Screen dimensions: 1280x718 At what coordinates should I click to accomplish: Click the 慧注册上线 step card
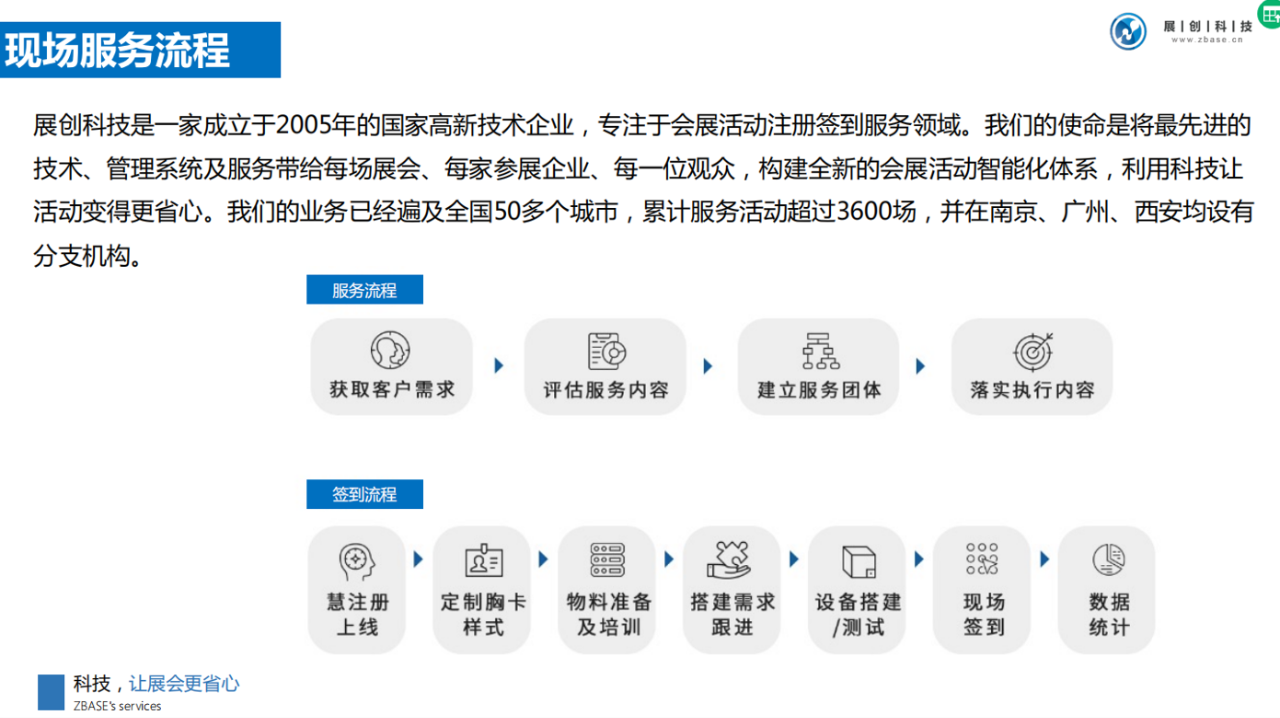pos(357,590)
